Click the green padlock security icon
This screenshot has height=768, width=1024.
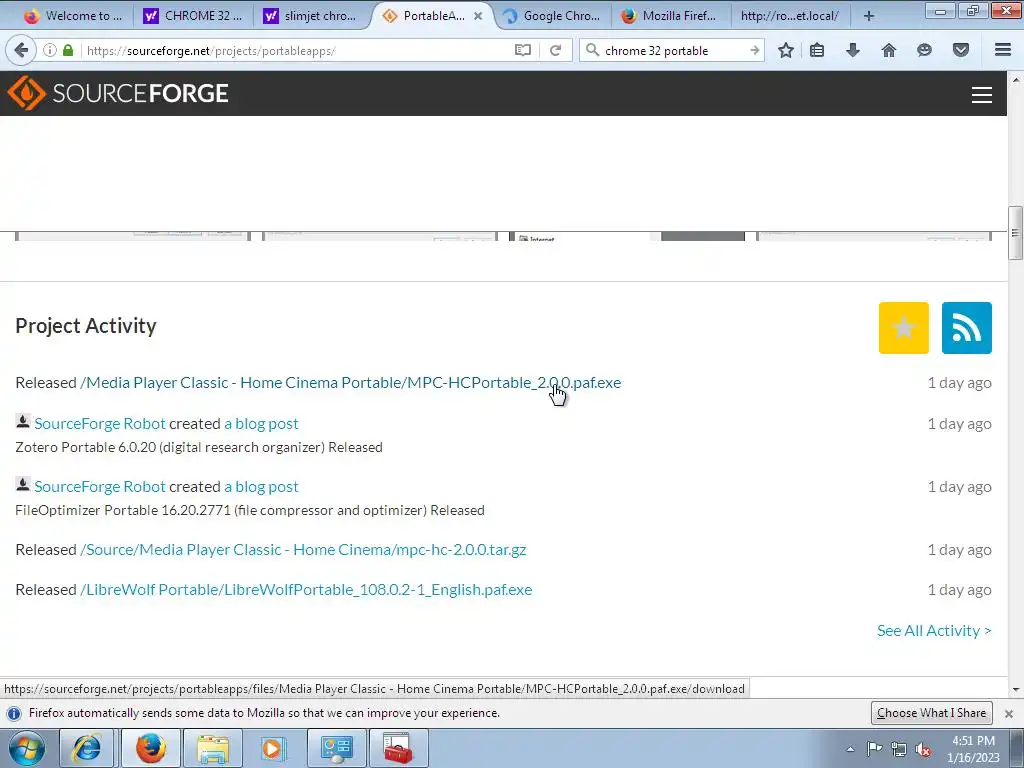[68, 50]
